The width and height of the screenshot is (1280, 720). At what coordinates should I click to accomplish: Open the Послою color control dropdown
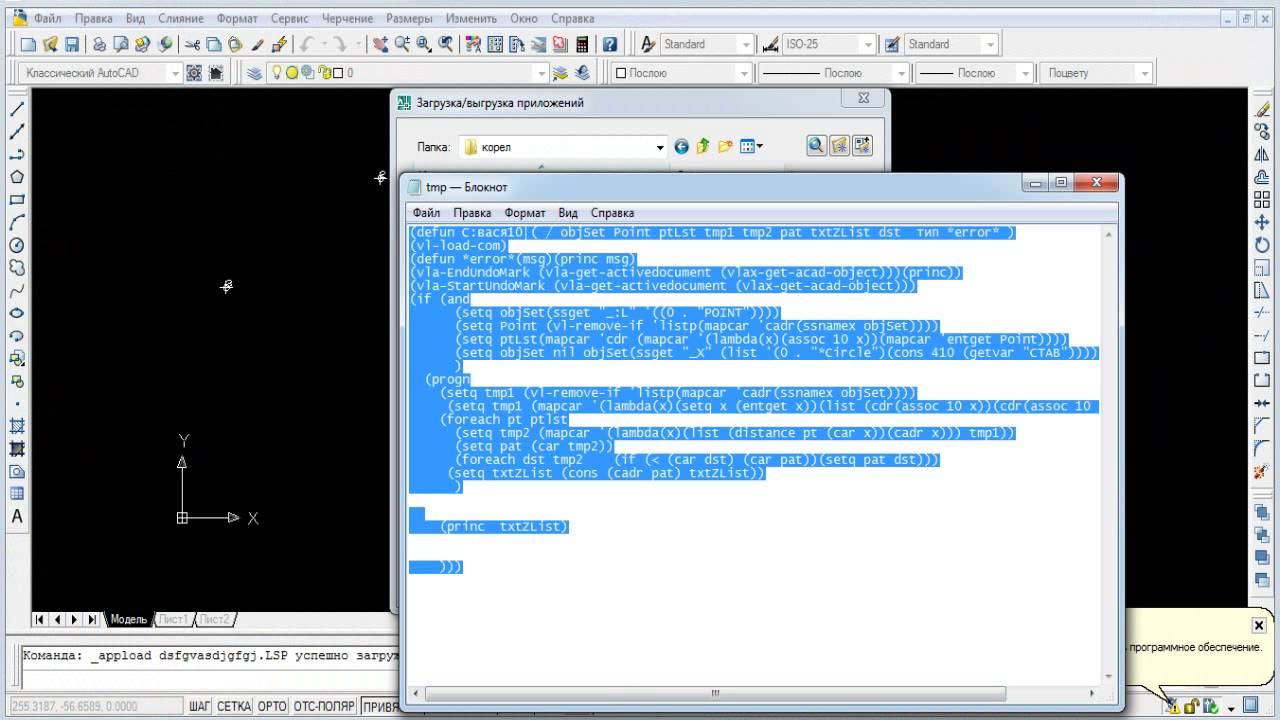tap(743, 73)
